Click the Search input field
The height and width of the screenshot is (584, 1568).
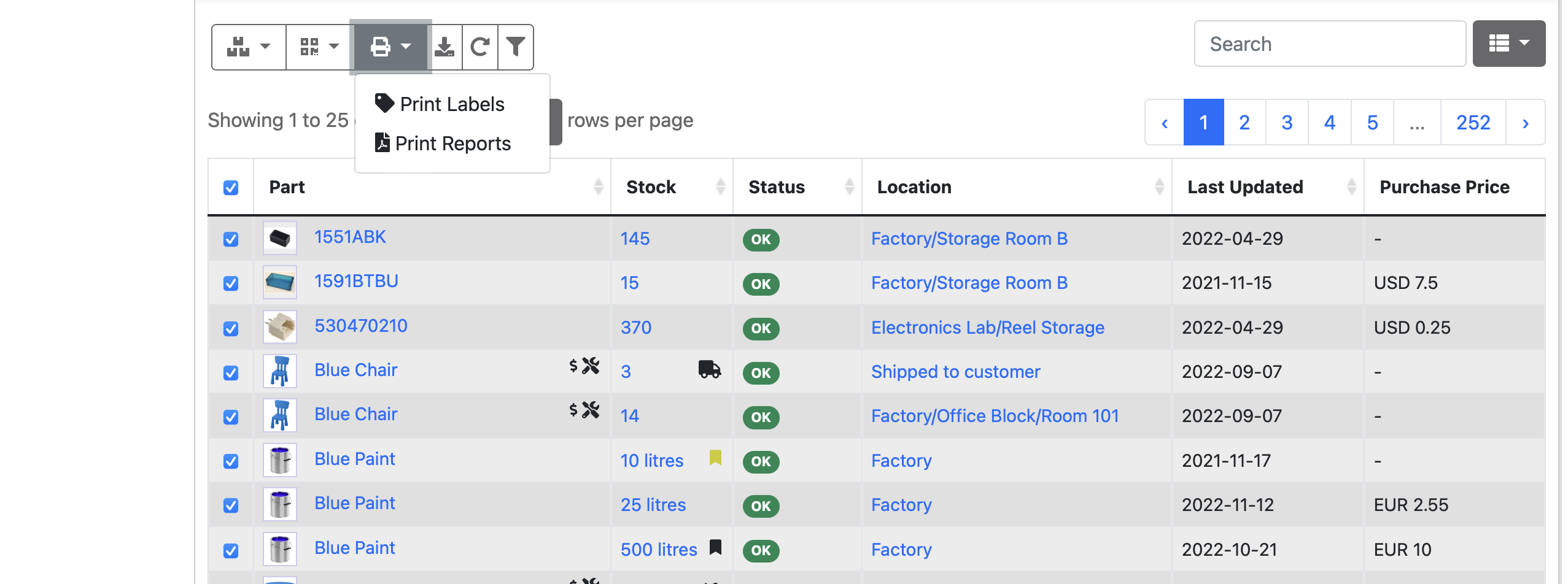point(1329,44)
